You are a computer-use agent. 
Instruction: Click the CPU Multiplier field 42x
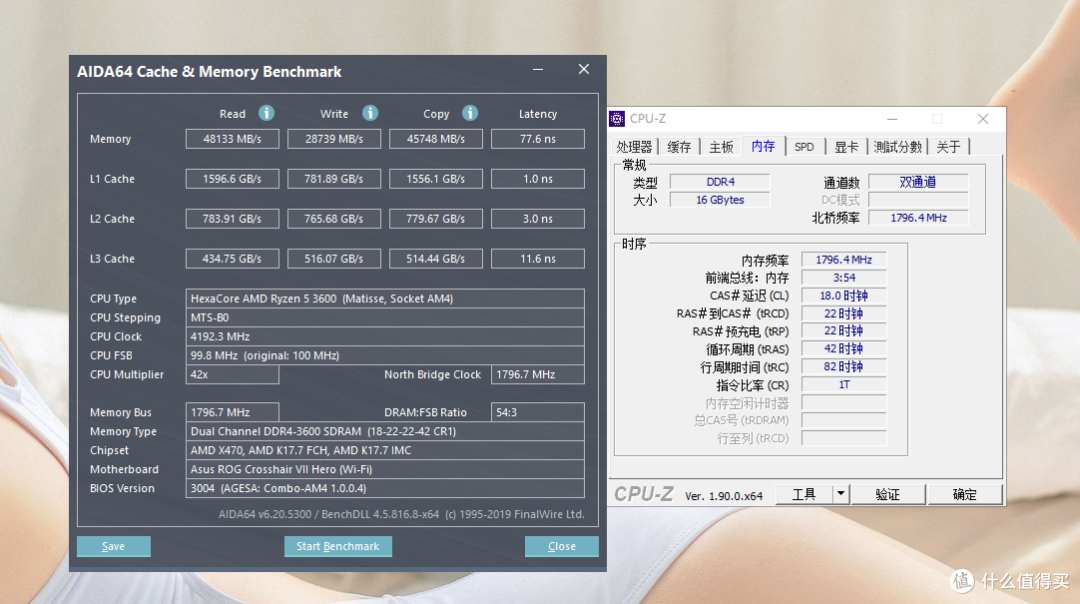coord(232,374)
